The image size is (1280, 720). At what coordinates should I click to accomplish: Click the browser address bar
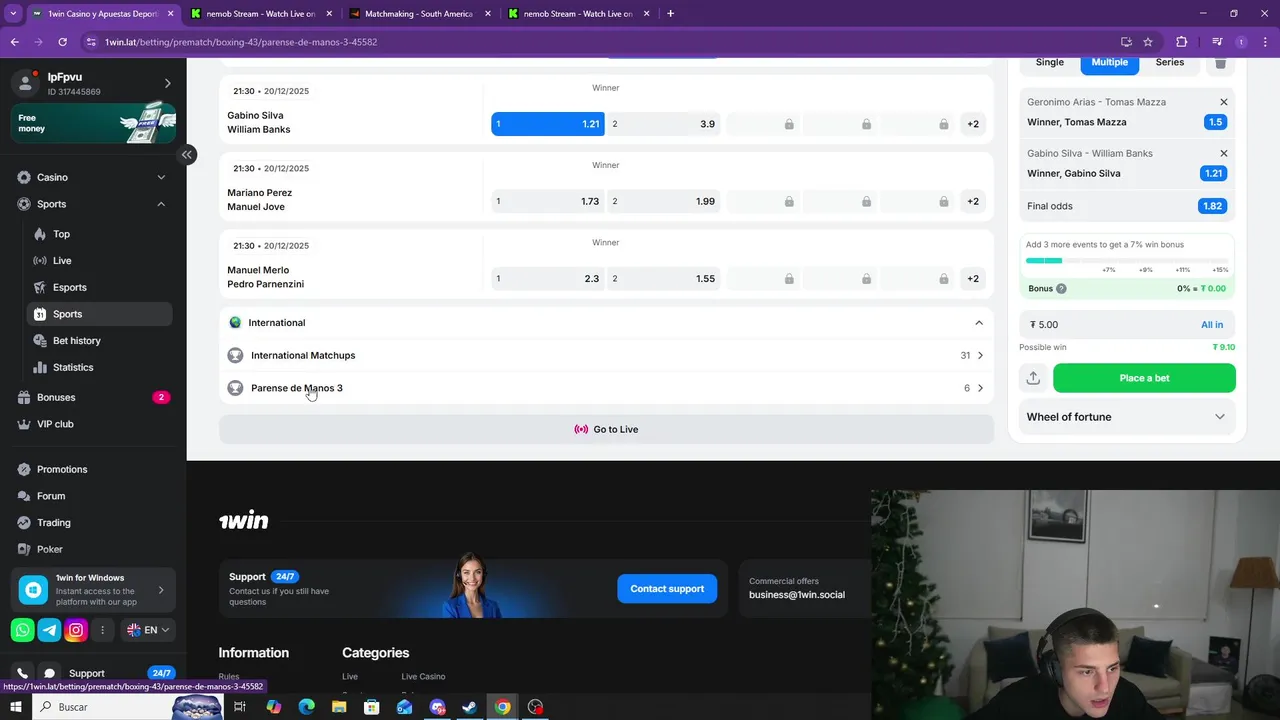click(600, 42)
